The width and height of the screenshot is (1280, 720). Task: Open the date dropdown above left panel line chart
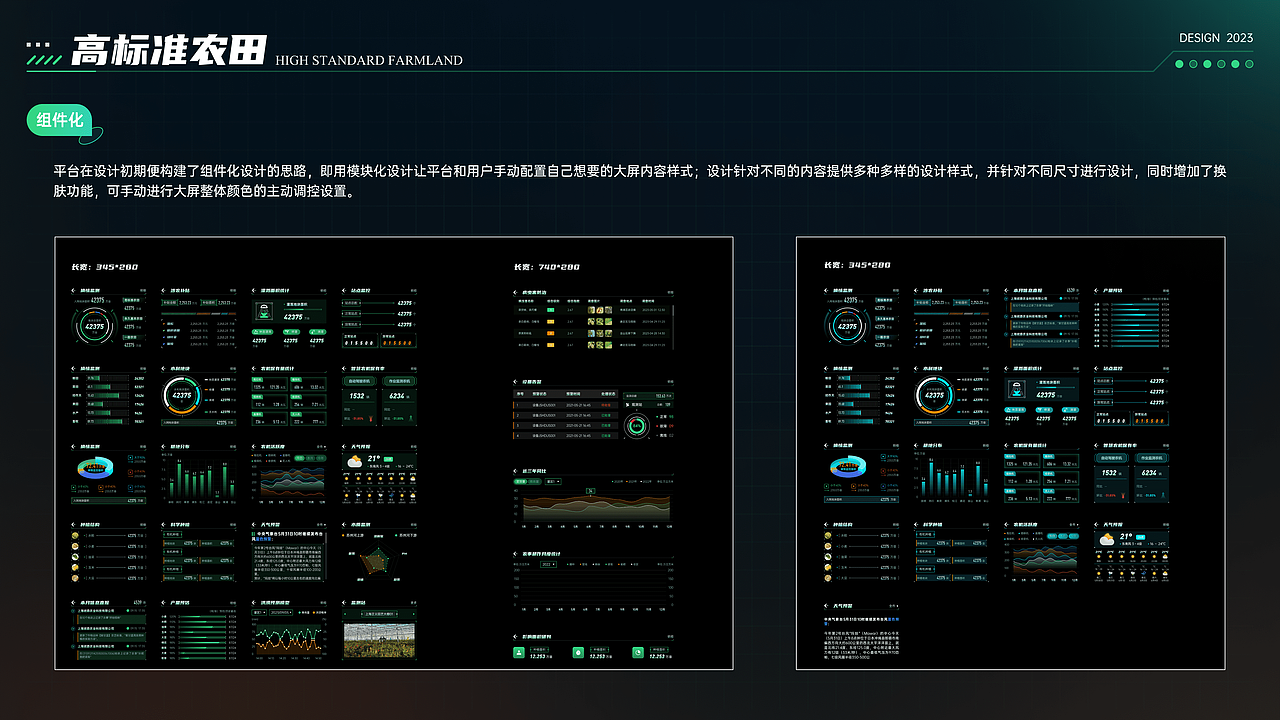point(281,612)
